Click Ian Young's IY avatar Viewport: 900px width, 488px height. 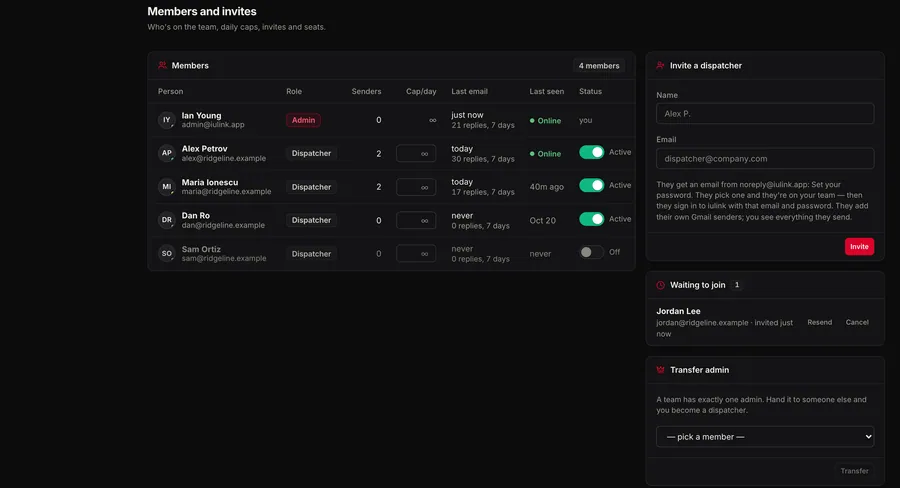click(166, 120)
